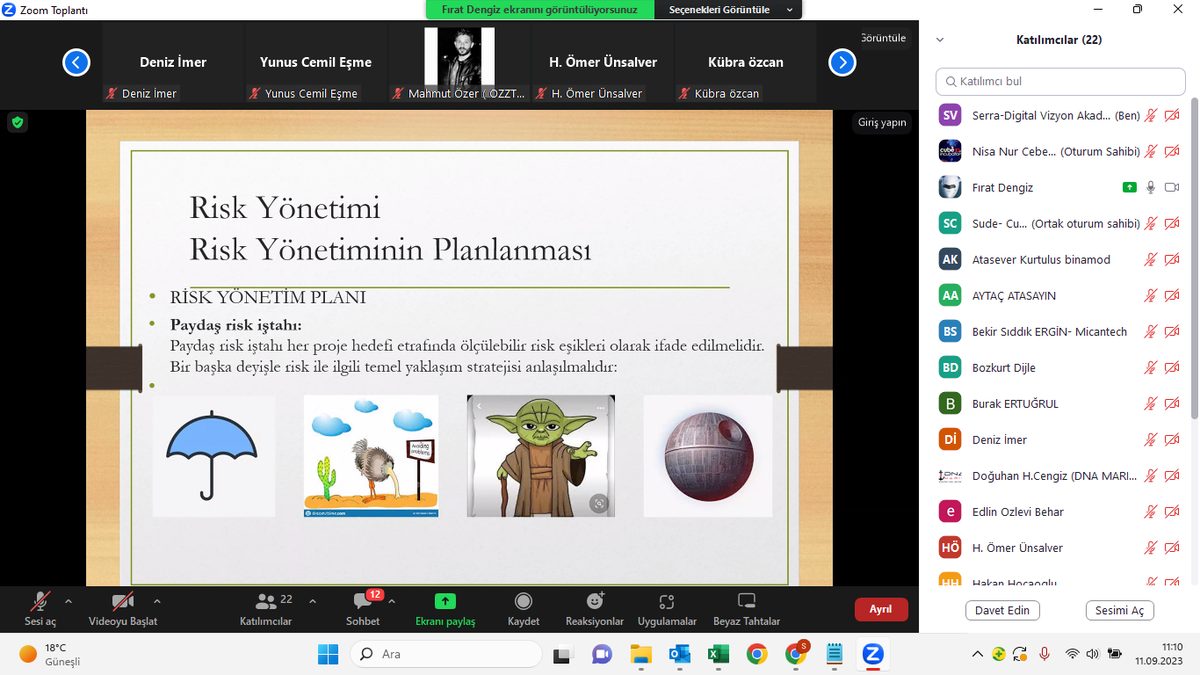Select Edlin Ozlevi Behar participant row
1200x675 pixels.
[1060, 512]
